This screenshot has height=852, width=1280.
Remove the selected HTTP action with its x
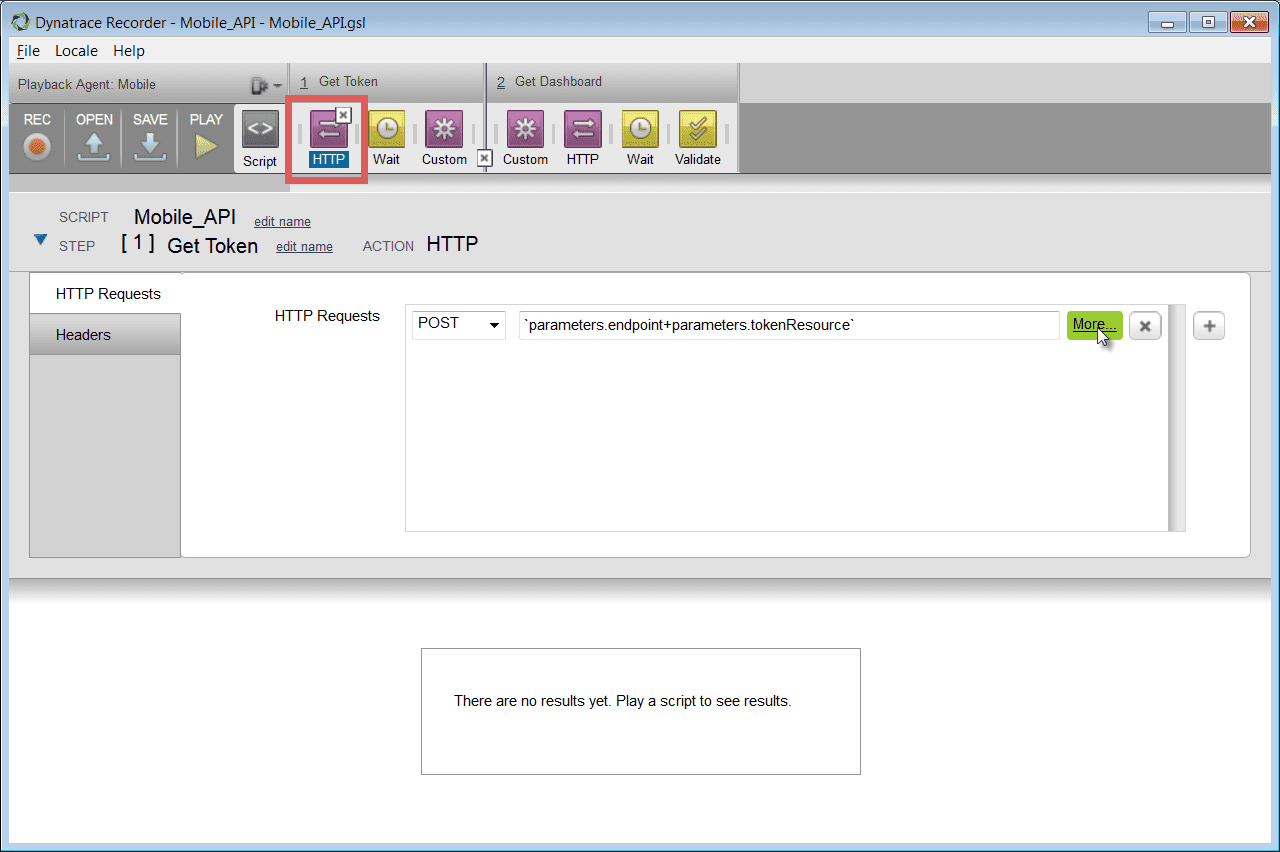coord(343,115)
